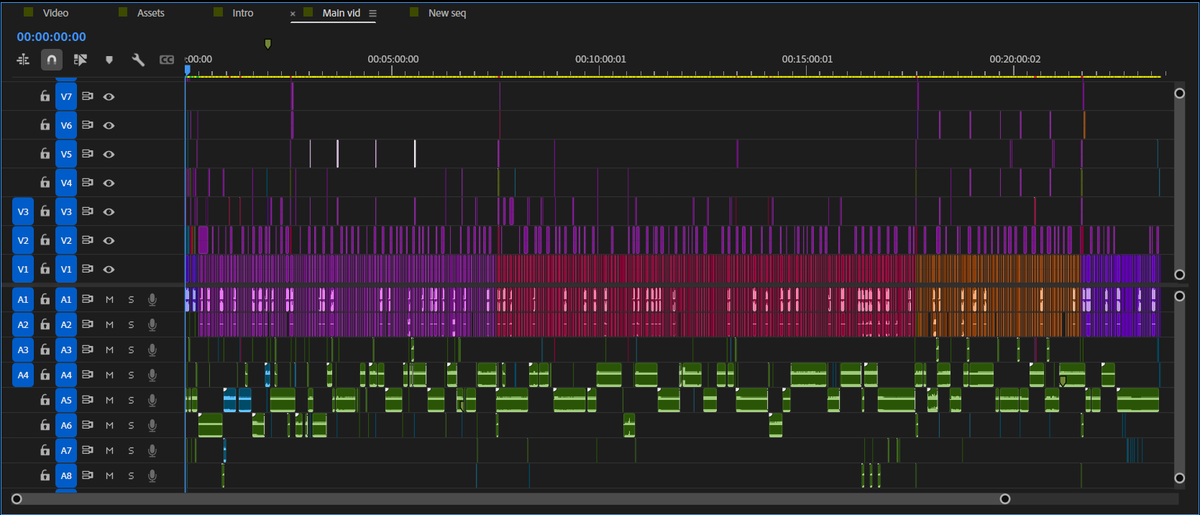Image resolution: width=1200 pixels, height=515 pixels.
Task: Open the Caption track options CC icon
Action: pos(167,60)
